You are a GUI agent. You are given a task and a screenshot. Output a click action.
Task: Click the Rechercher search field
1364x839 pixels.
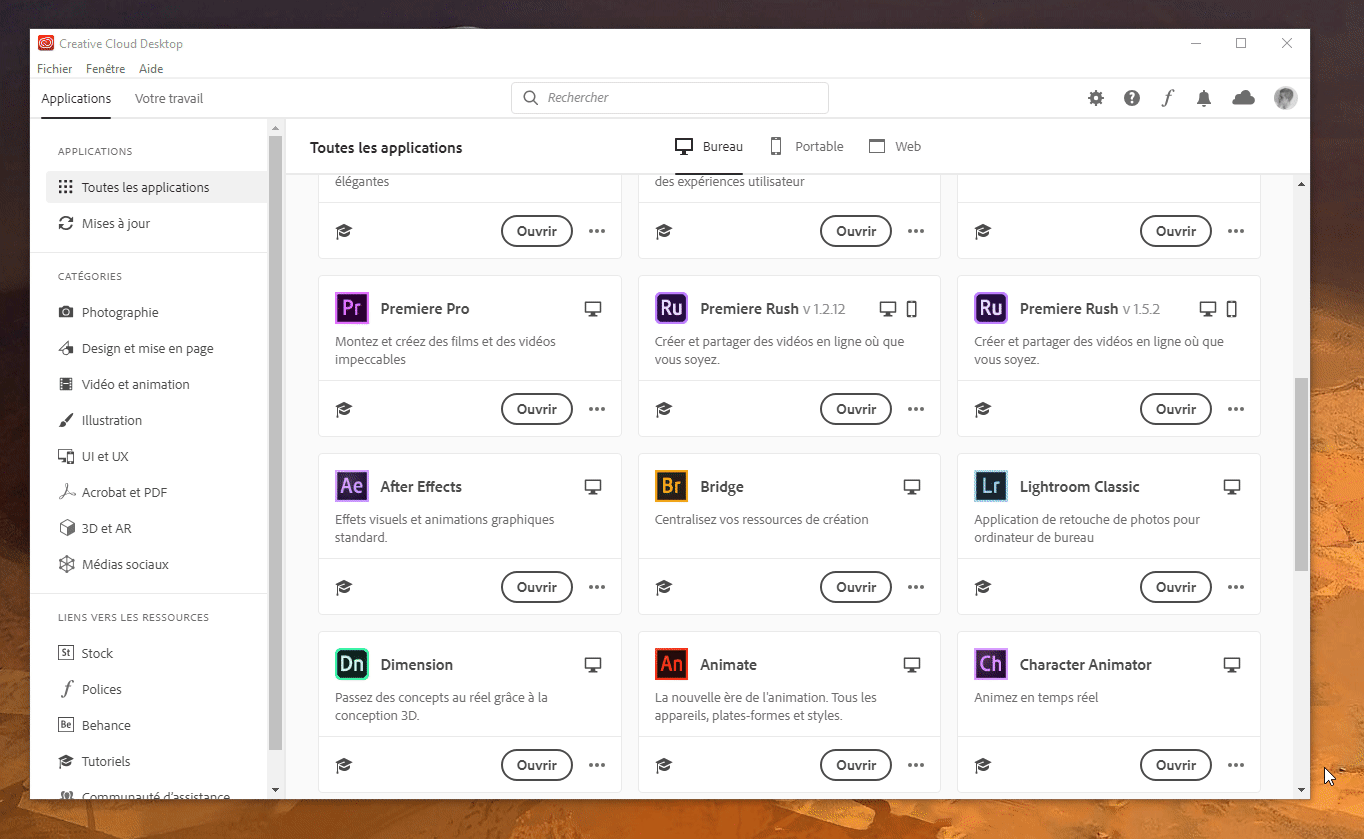point(670,98)
